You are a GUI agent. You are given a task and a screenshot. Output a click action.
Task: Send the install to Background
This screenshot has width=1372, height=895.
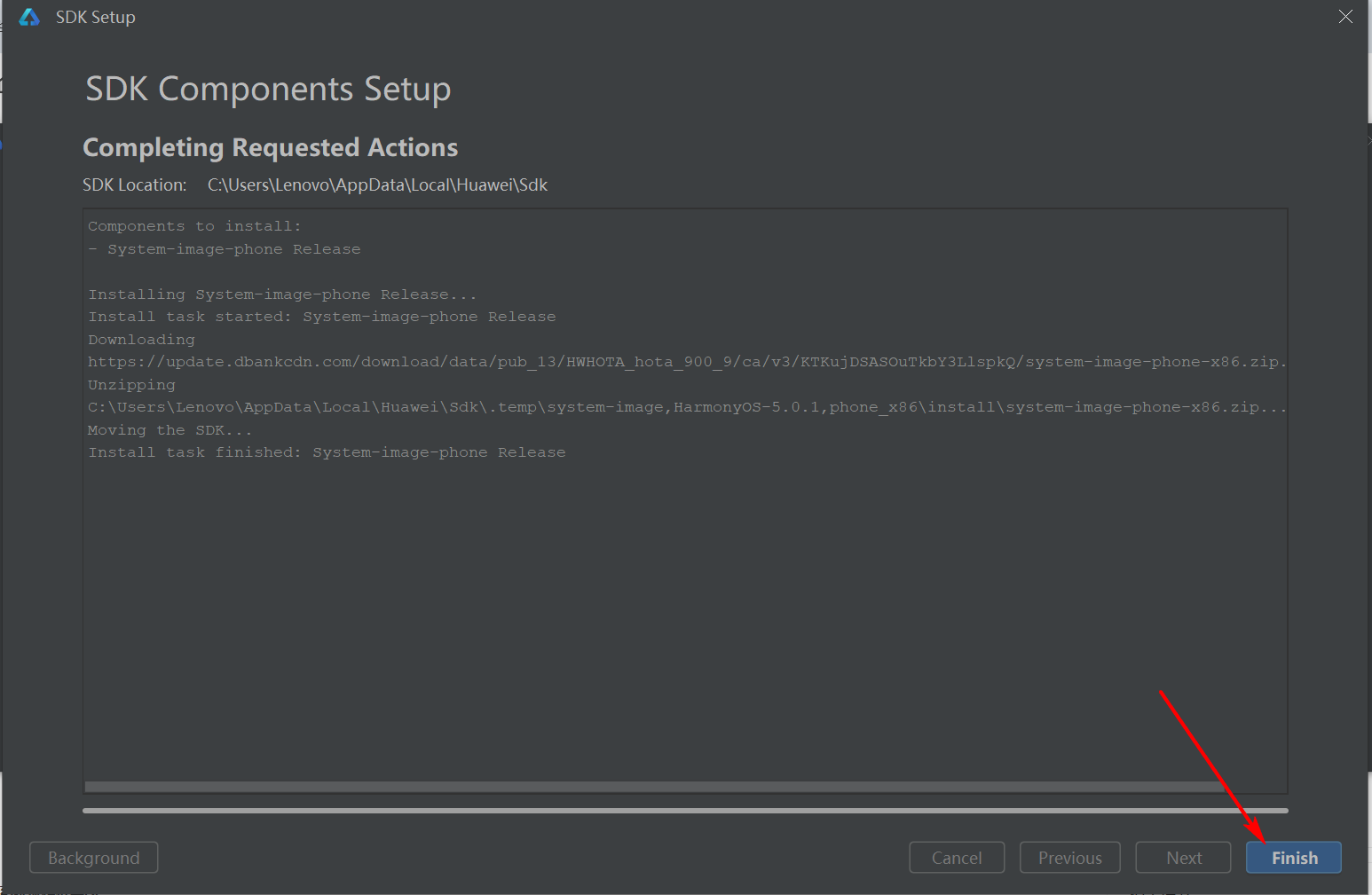coord(93,858)
